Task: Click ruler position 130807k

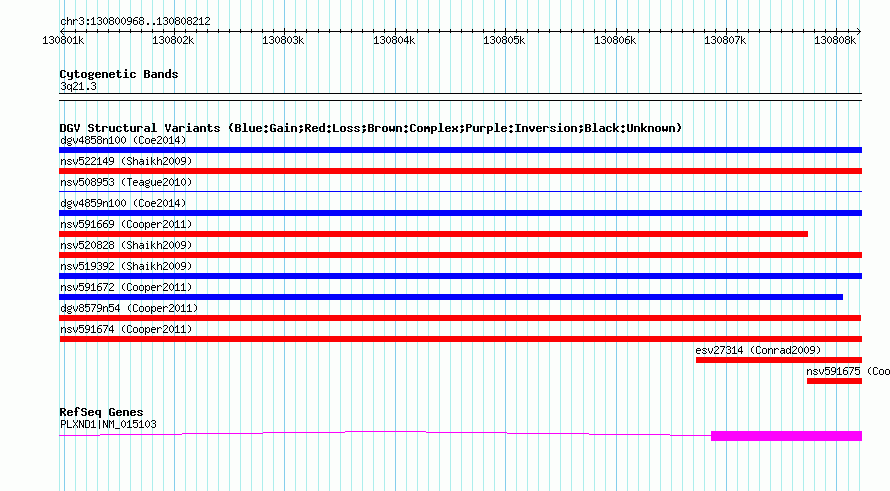Action: pyautogui.click(x=725, y=40)
